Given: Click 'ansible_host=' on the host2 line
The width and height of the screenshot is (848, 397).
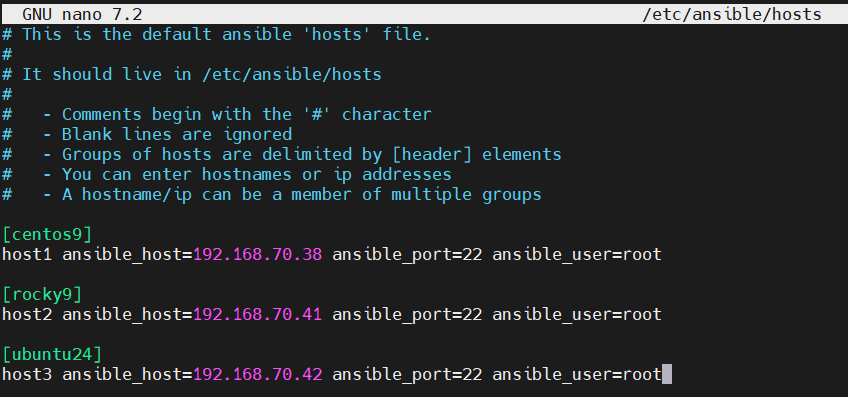Looking at the screenshot, I should [128, 315].
